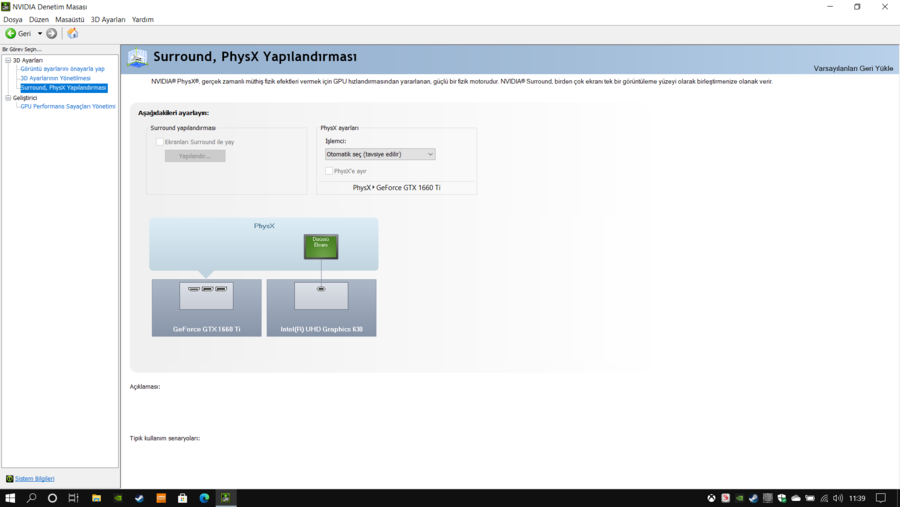Open the Back button history dropdown arrow
The image size is (900, 507).
click(40, 33)
